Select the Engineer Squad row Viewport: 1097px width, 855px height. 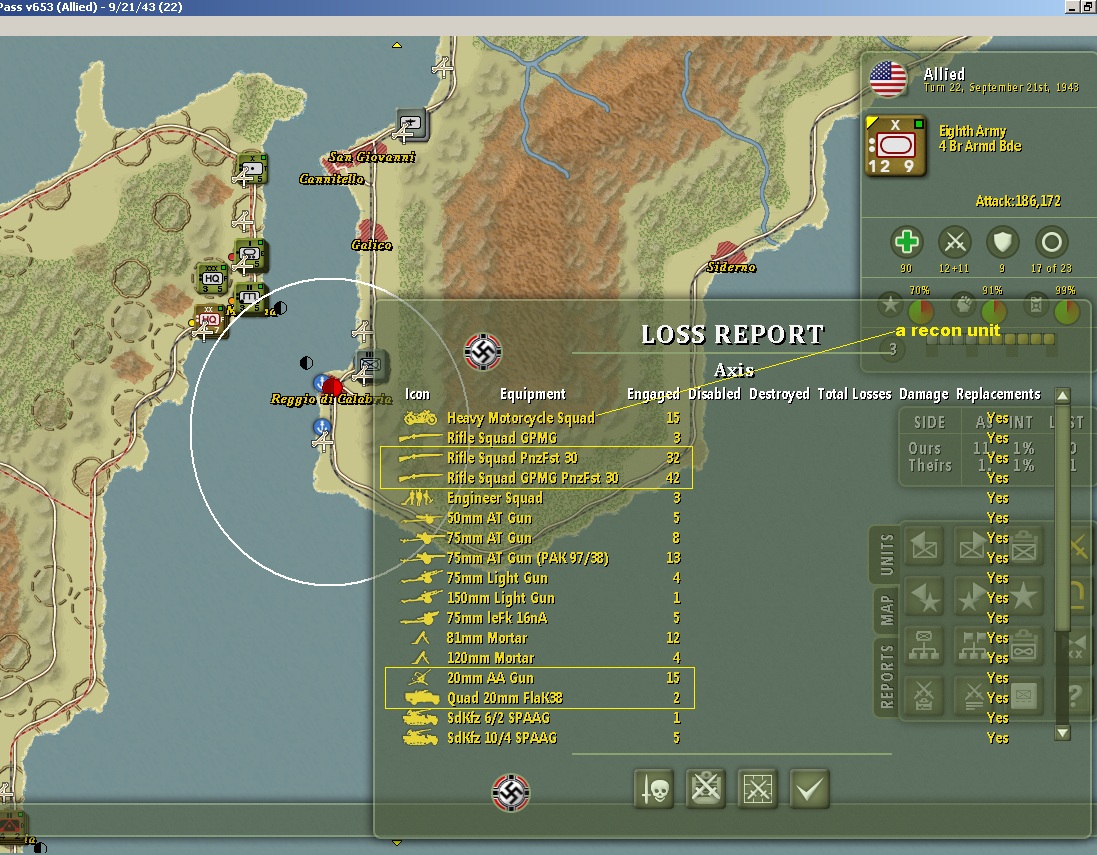pos(707,498)
